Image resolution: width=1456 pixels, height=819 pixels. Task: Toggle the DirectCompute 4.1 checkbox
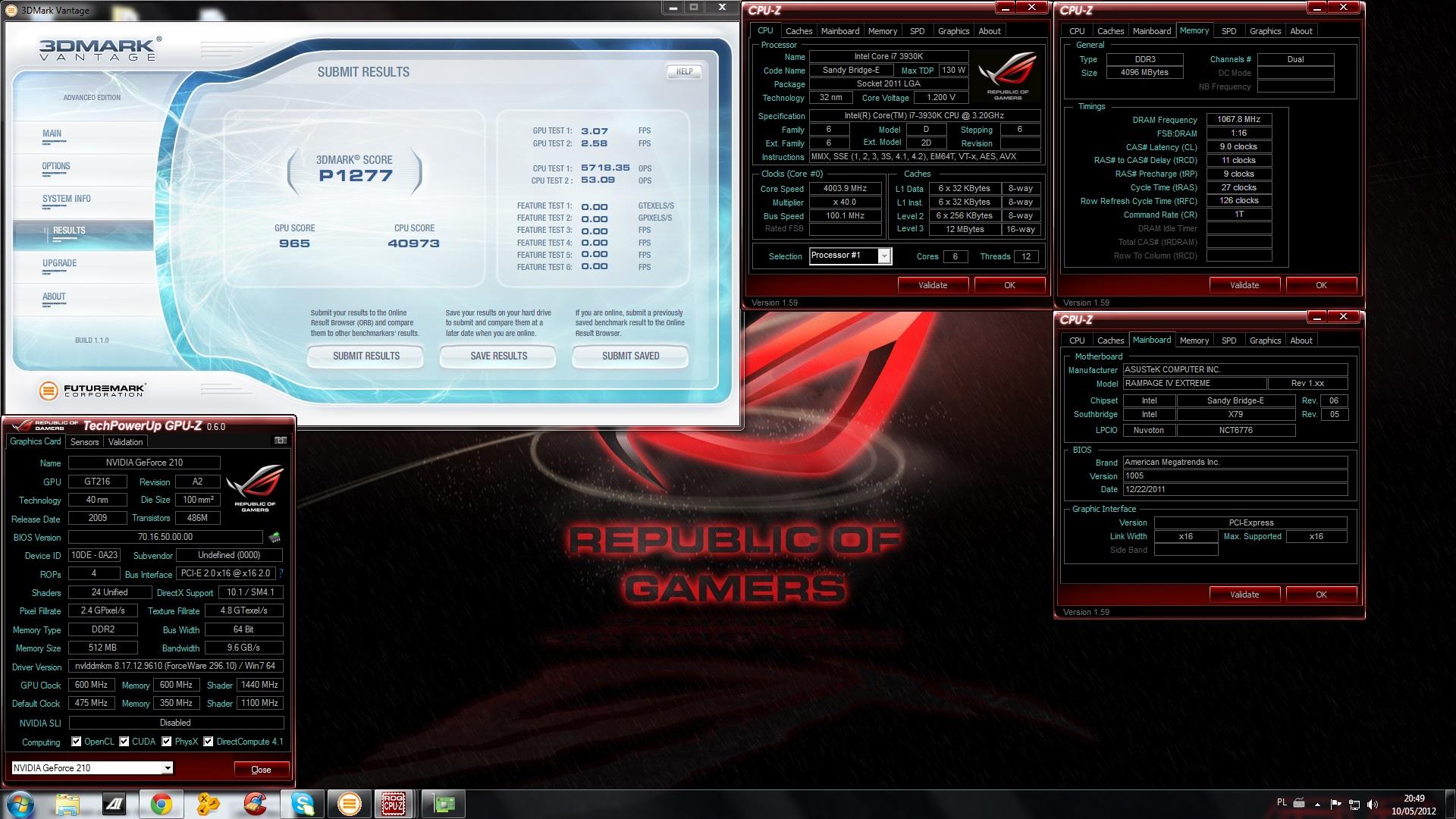(208, 742)
